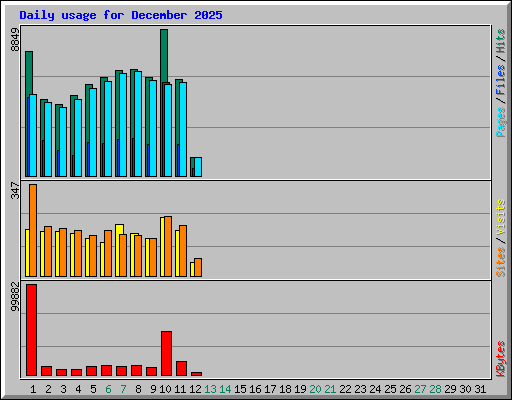Select day 25 on the date axis

click(x=390, y=389)
